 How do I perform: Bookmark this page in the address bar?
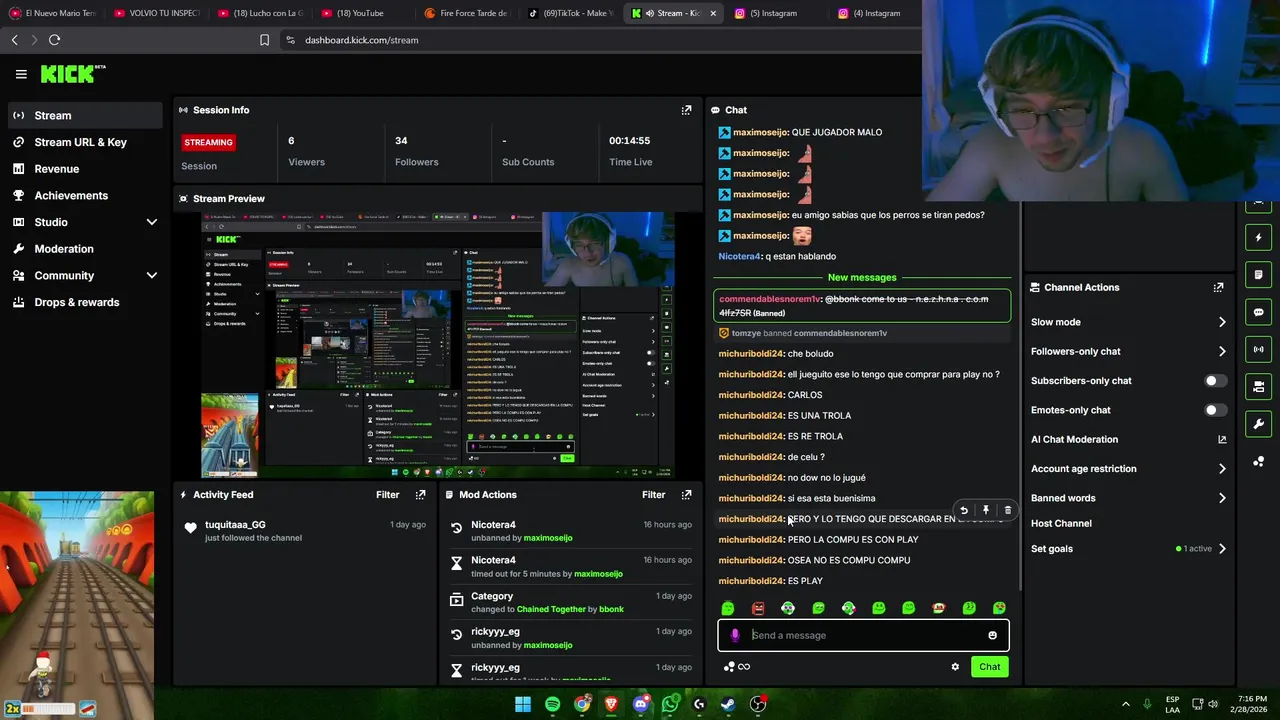(264, 40)
